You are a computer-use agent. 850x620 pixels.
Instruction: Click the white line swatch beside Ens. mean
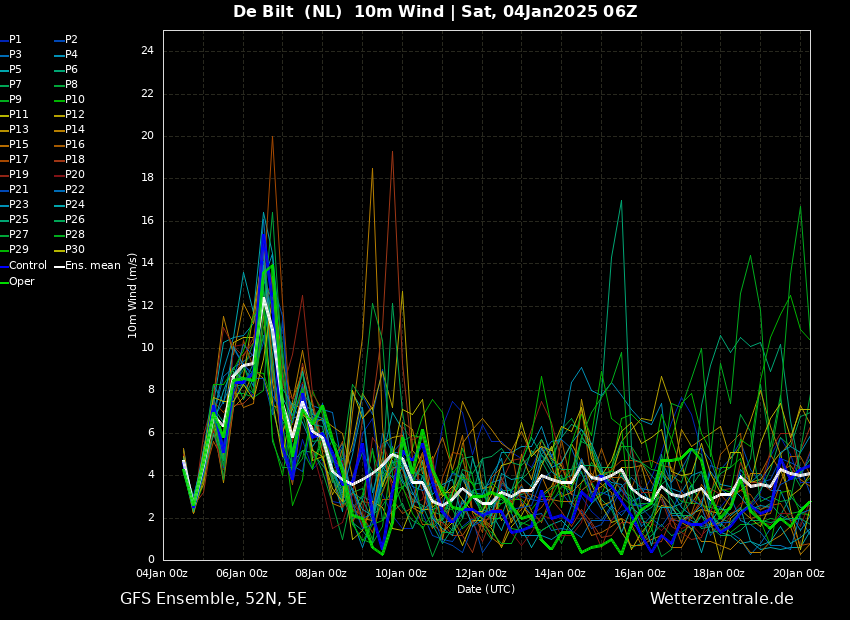58,266
